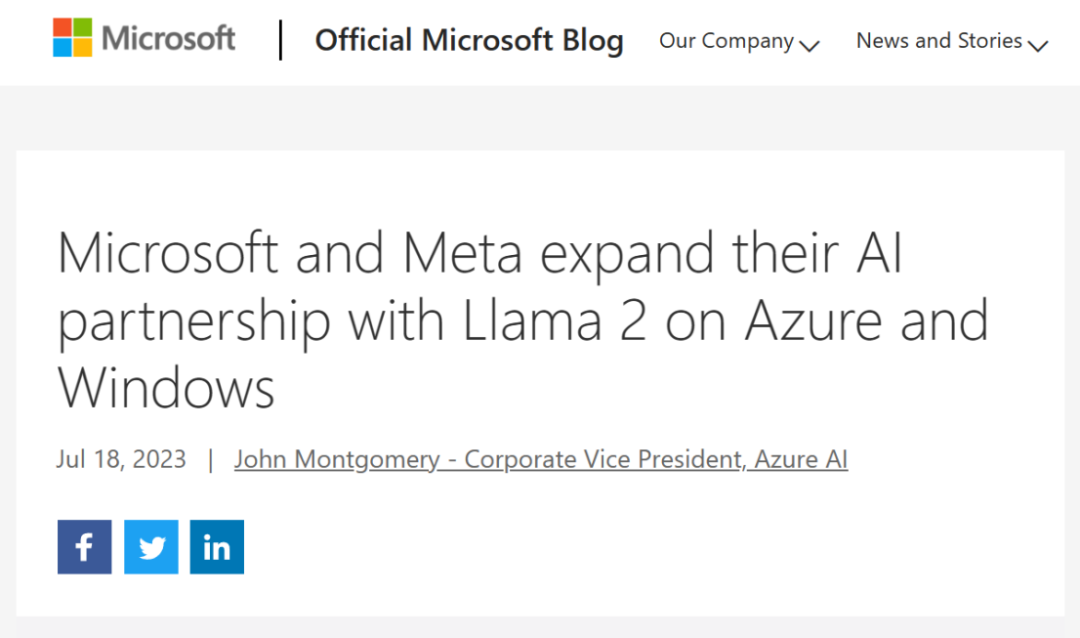
Task: Click the Jul 18, 2023 publish date
Action: coord(121,459)
